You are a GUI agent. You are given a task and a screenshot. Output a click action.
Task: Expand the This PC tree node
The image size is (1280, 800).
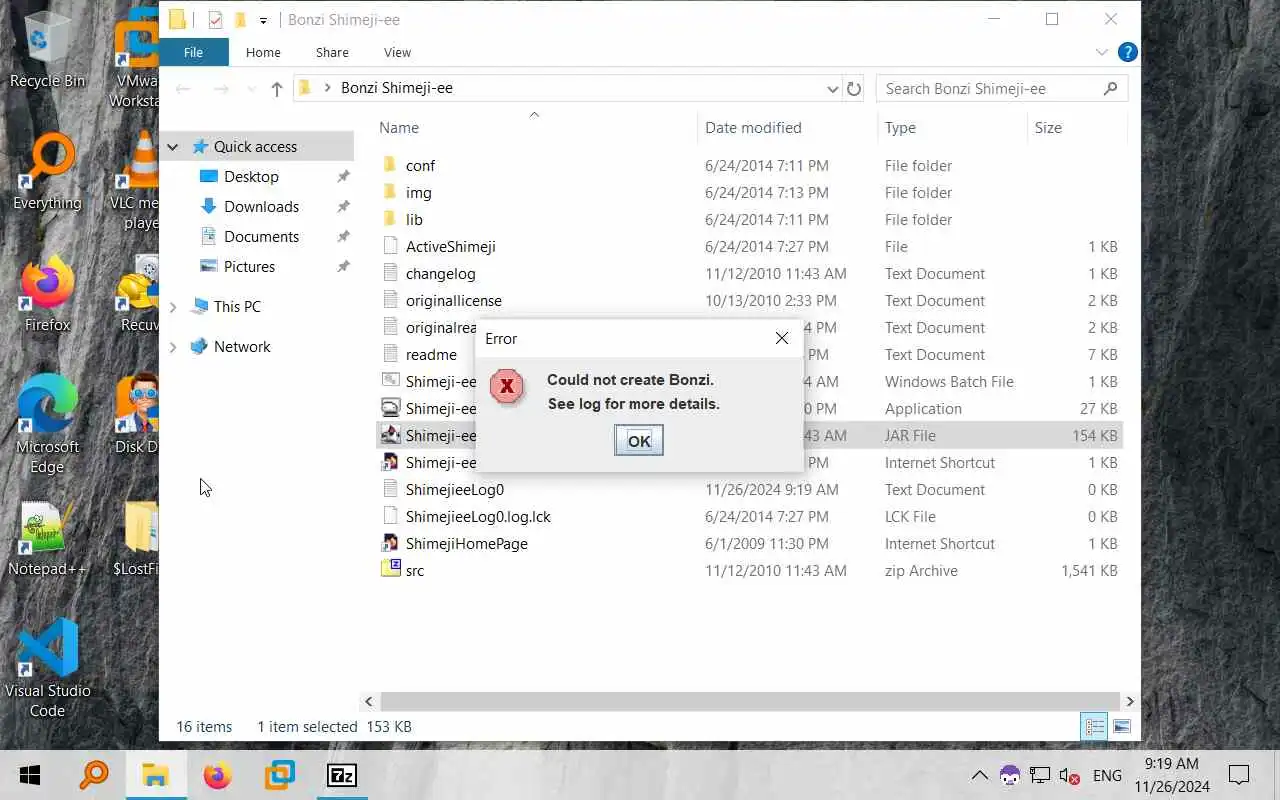[173, 307]
